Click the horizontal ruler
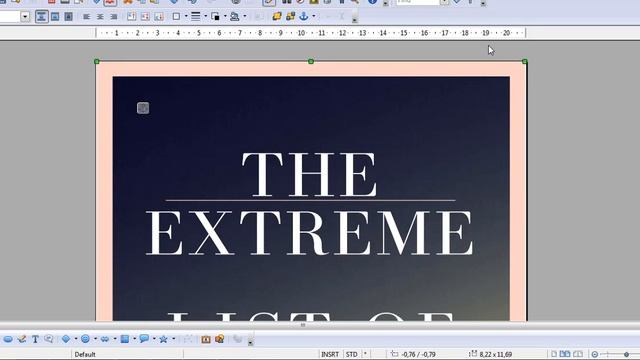This screenshot has height=360, width=640. pyautogui.click(x=311, y=33)
